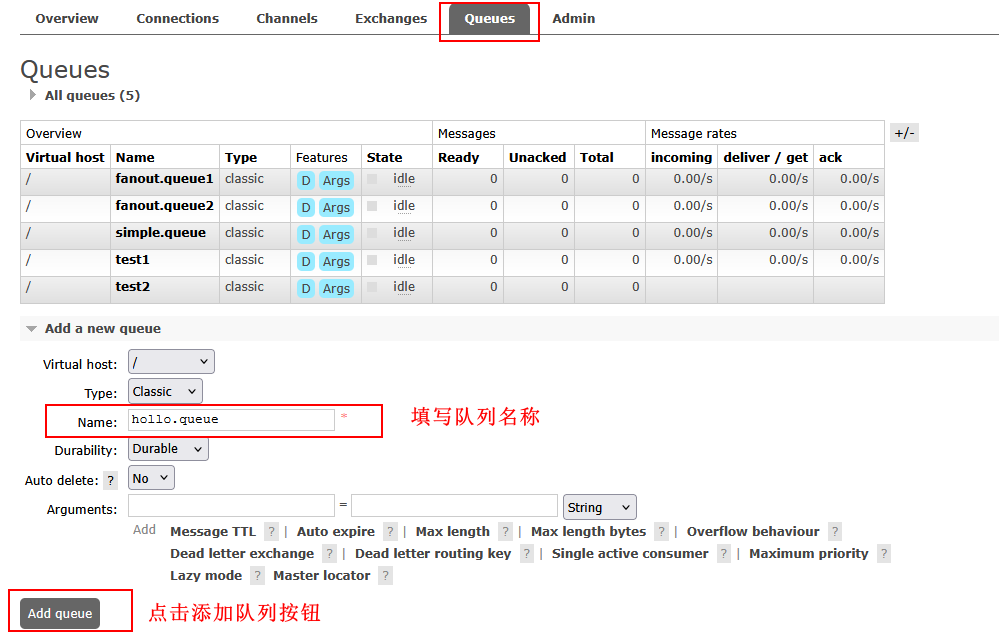This screenshot has width=999, height=644.
Task: Click help icon beside Master locator
Action: [x=385, y=576]
